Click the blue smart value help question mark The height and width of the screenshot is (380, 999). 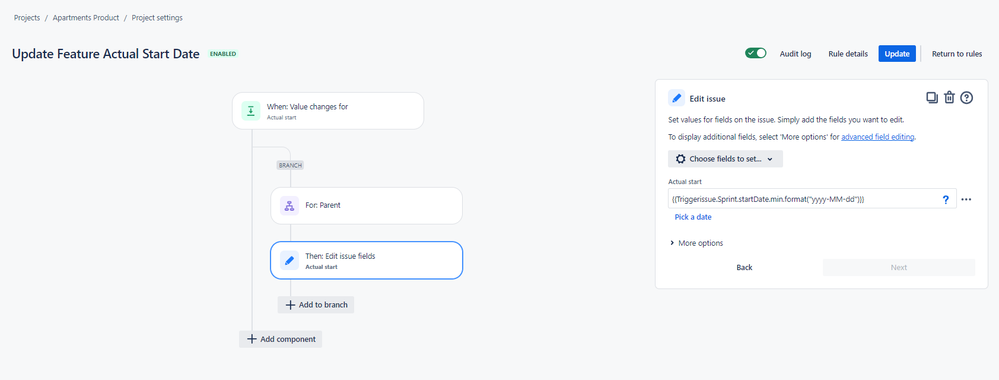coord(945,200)
